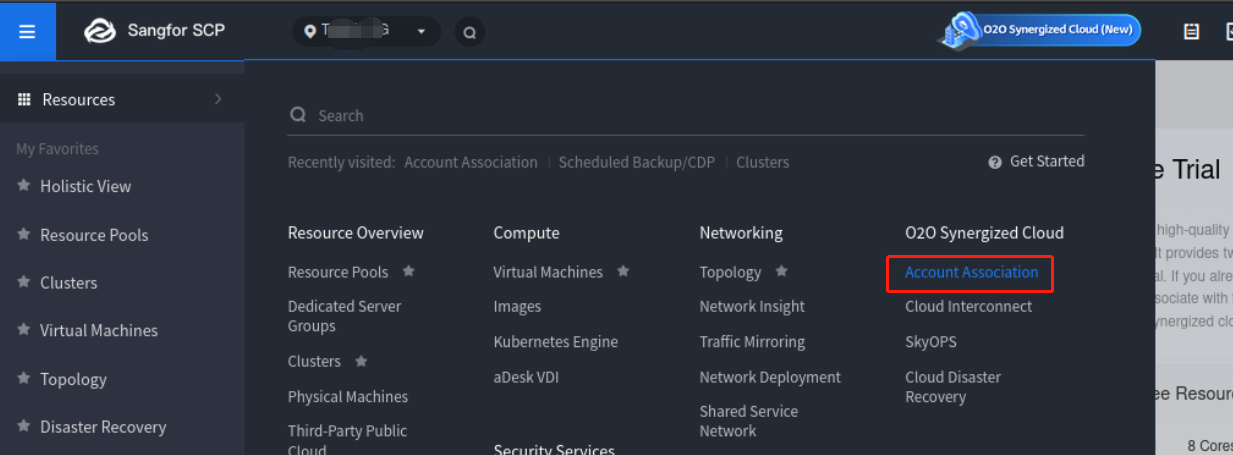Open Traffic Mirroring
This screenshot has width=1233, height=455.
pyautogui.click(x=753, y=342)
